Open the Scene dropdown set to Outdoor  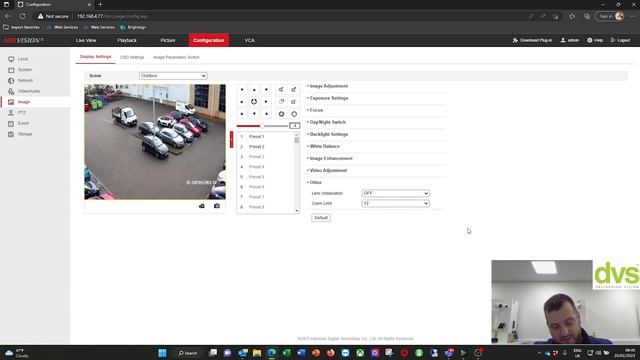[x=173, y=76]
